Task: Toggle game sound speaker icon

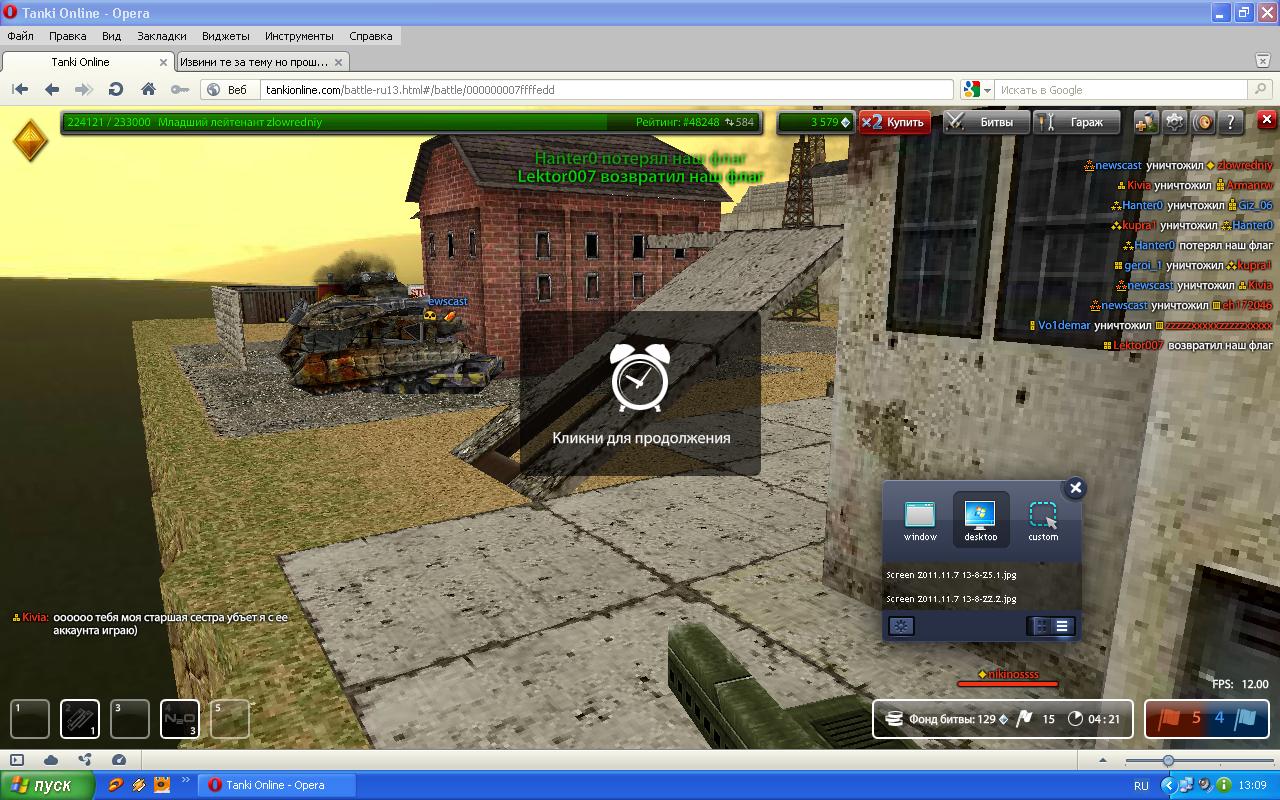Action: [1204, 122]
